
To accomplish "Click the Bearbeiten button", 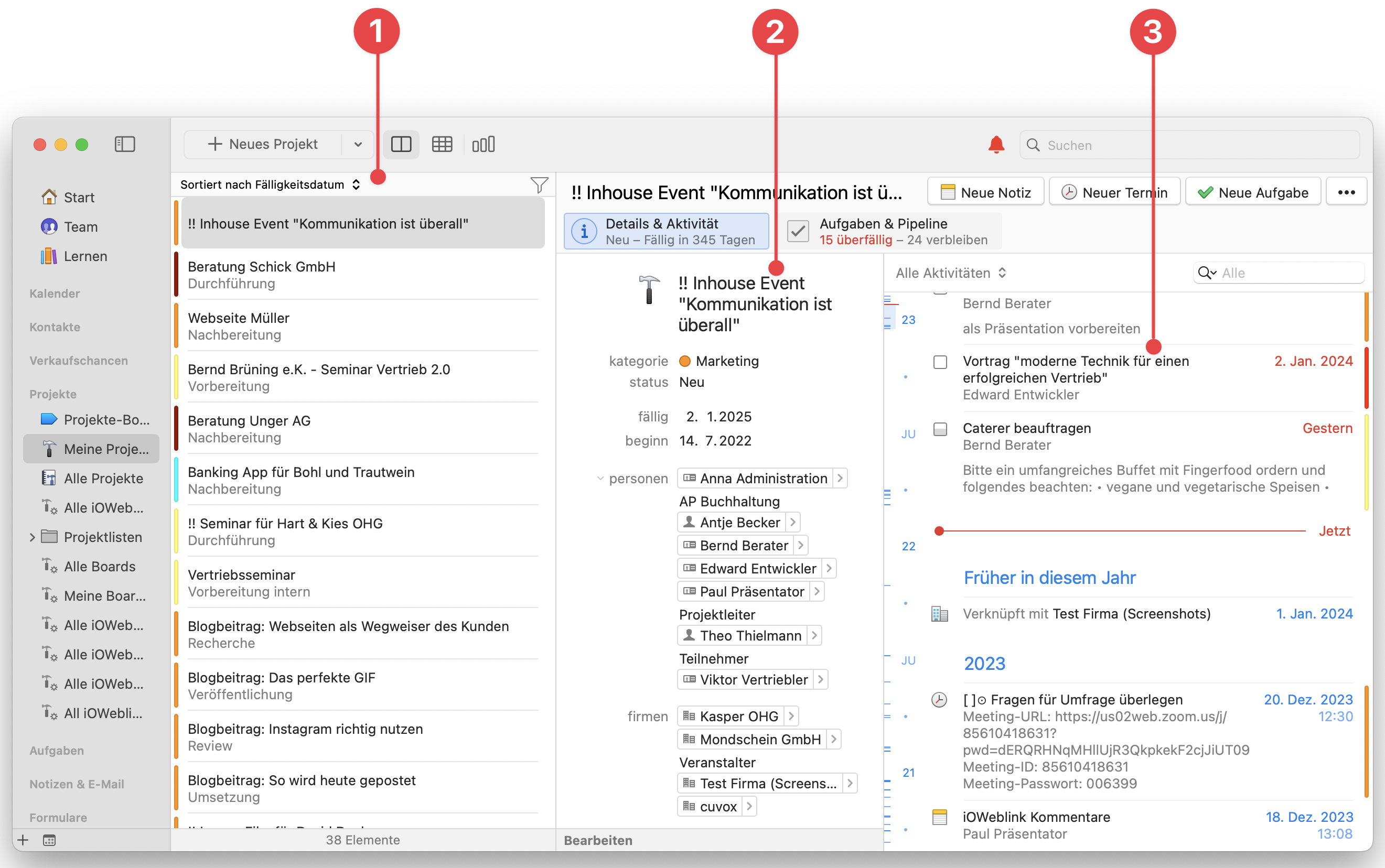I will pos(598,840).
